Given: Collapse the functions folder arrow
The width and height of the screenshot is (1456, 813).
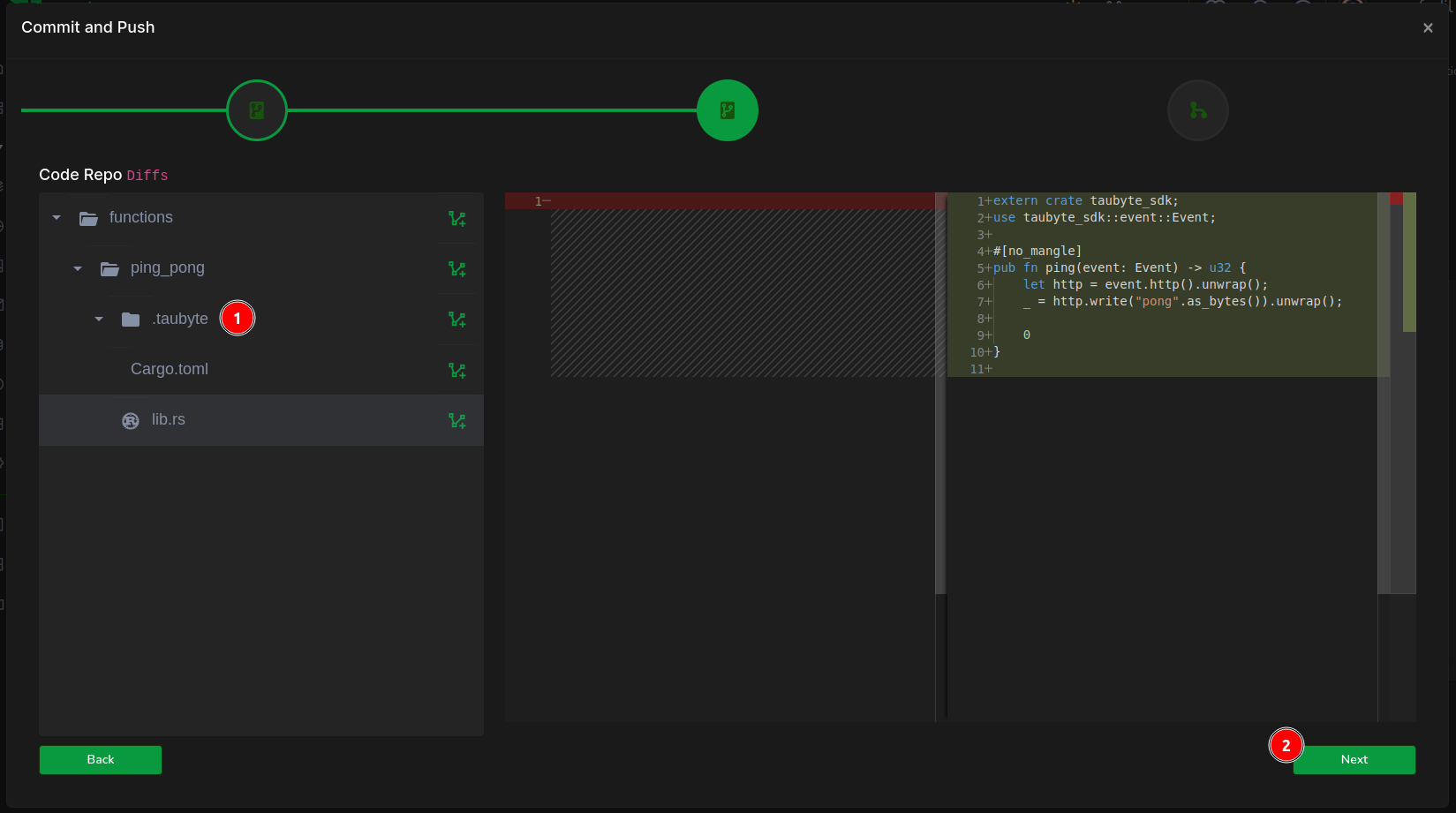Looking at the screenshot, I should pos(57,218).
